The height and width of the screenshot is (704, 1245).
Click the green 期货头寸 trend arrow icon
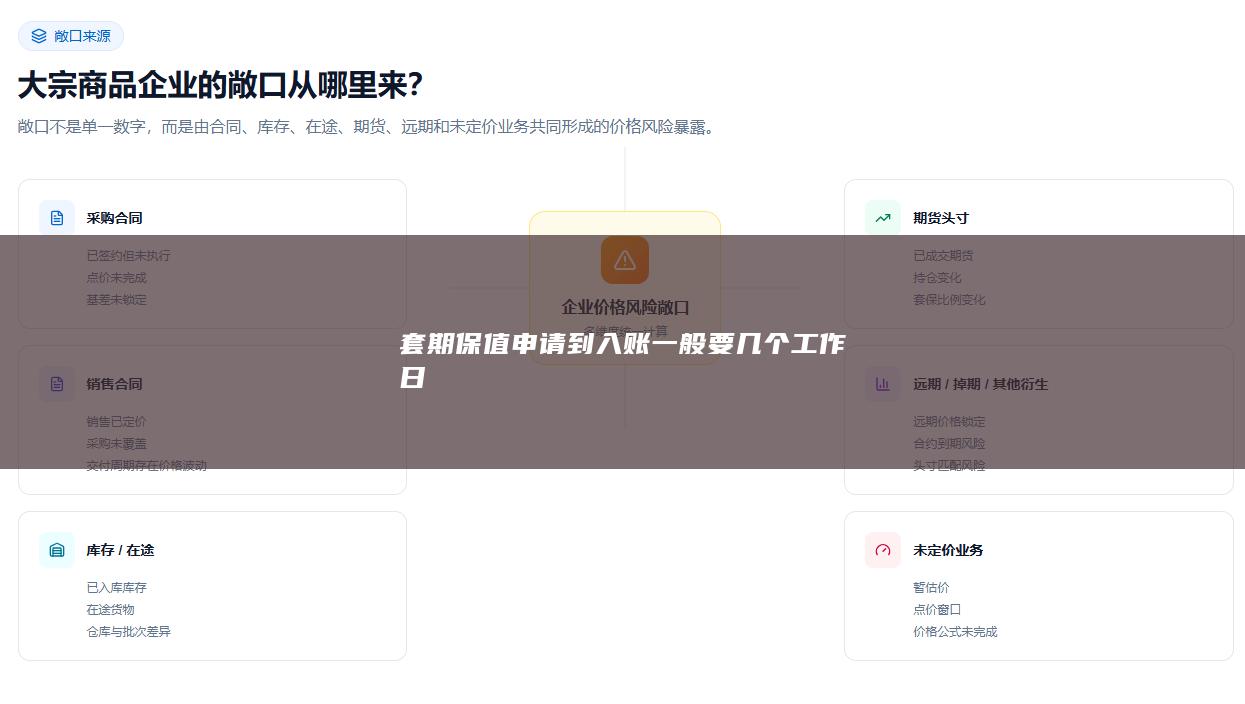point(883,218)
